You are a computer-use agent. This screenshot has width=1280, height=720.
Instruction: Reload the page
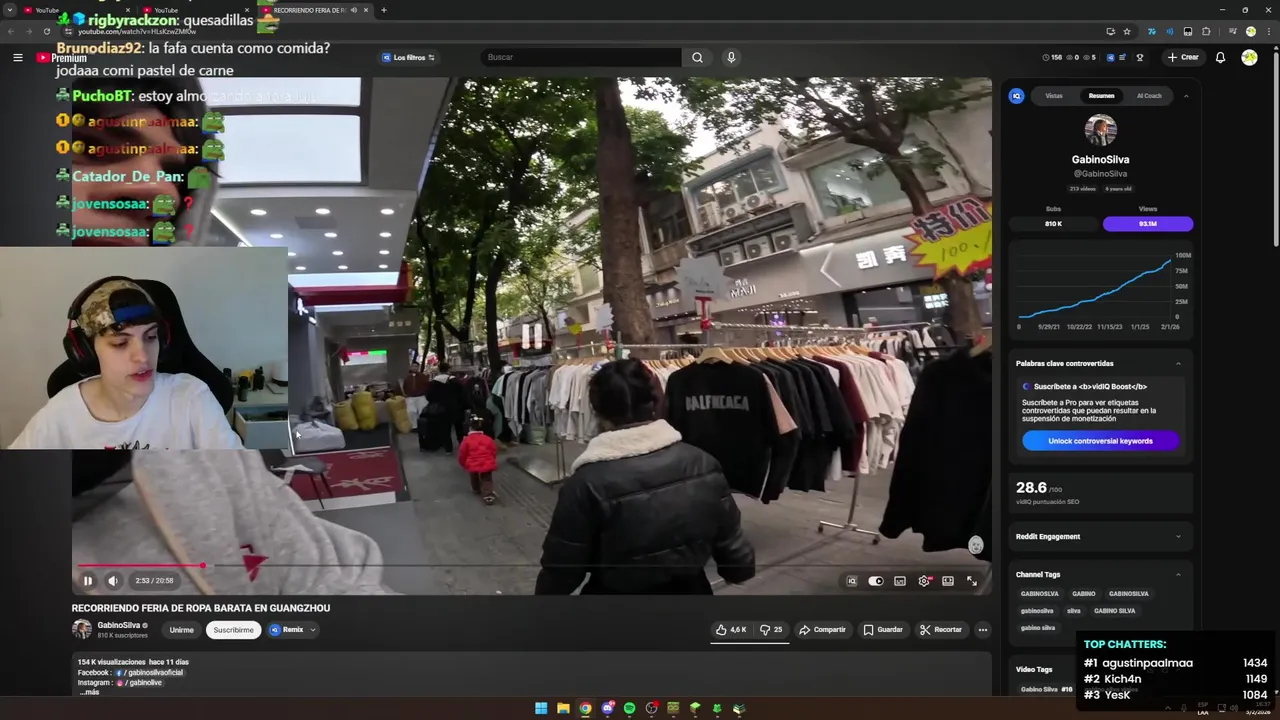coord(47,31)
